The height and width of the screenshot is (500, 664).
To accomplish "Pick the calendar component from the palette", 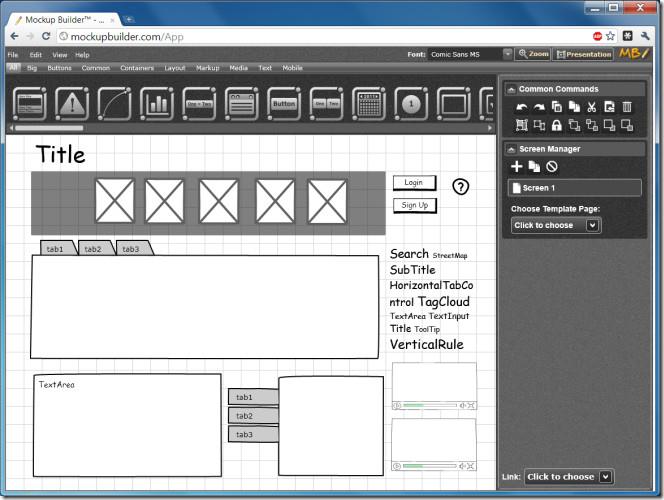I will (x=368, y=103).
